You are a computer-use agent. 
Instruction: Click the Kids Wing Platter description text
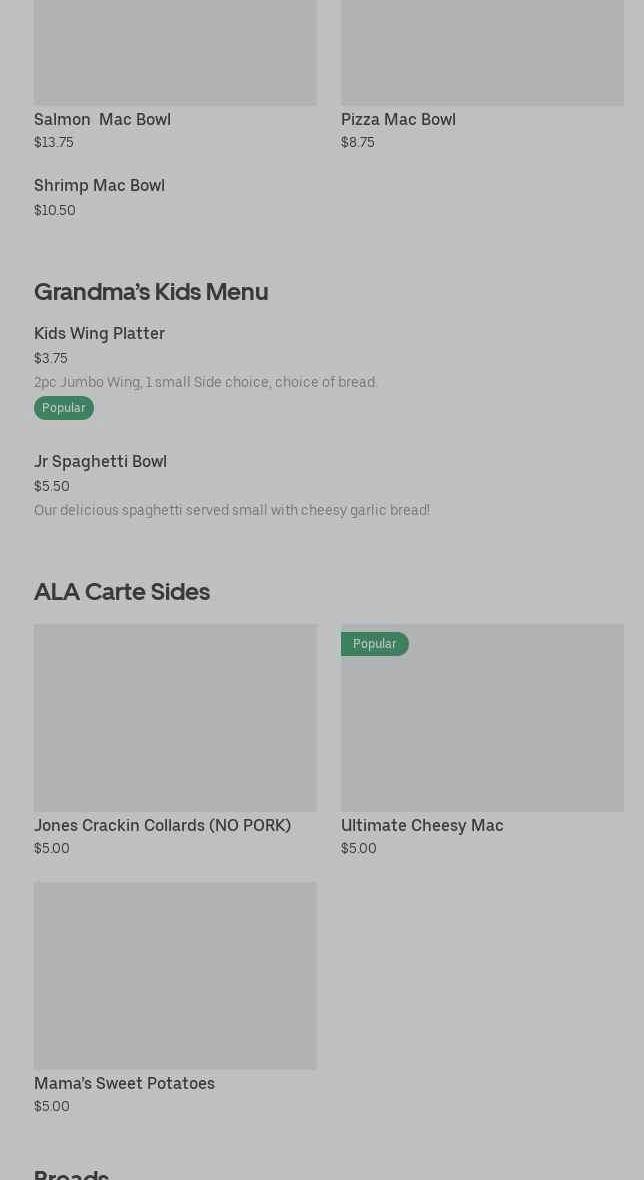pyautogui.click(x=206, y=382)
